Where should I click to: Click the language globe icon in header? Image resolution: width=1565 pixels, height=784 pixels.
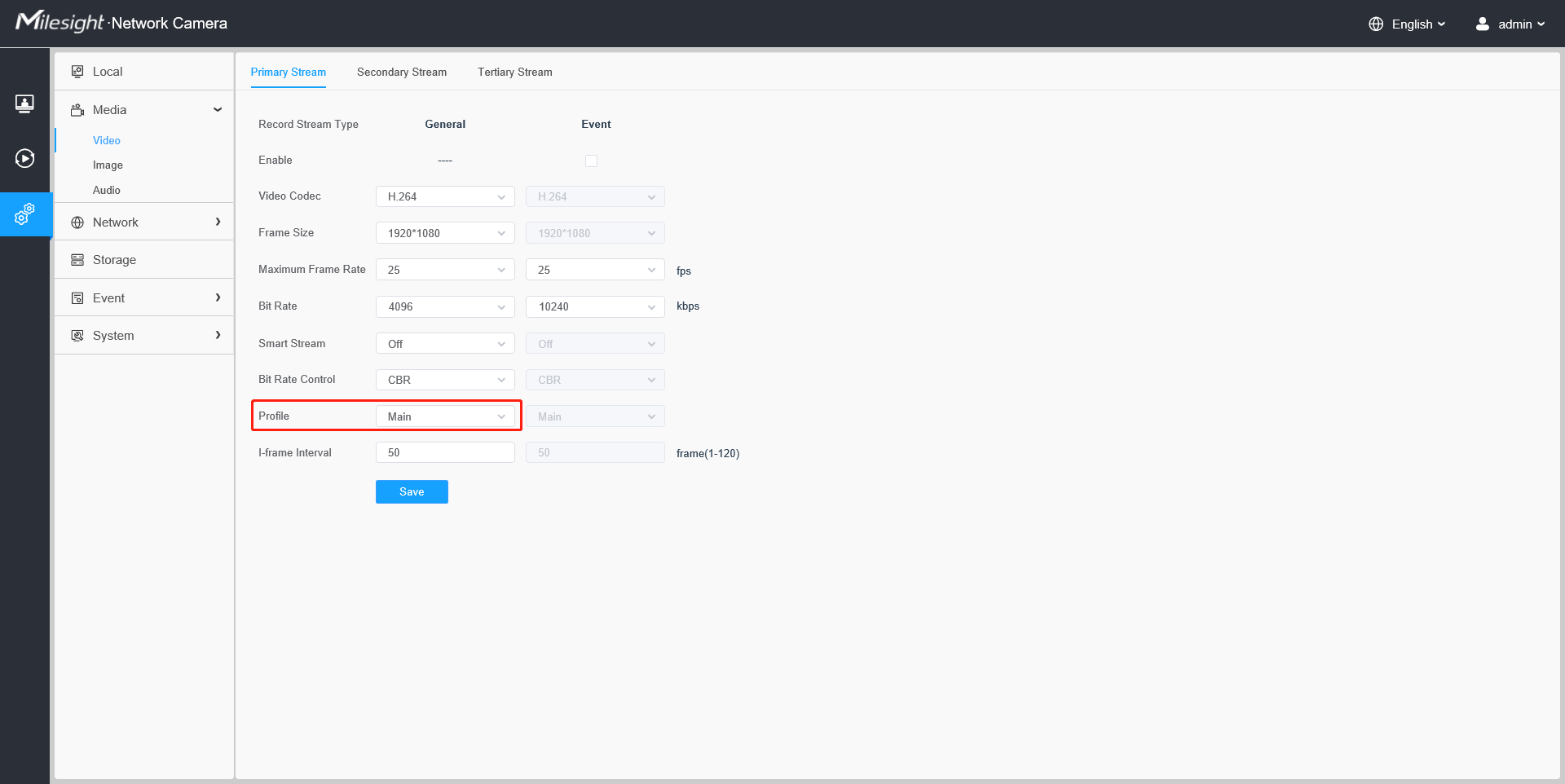point(1376,24)
